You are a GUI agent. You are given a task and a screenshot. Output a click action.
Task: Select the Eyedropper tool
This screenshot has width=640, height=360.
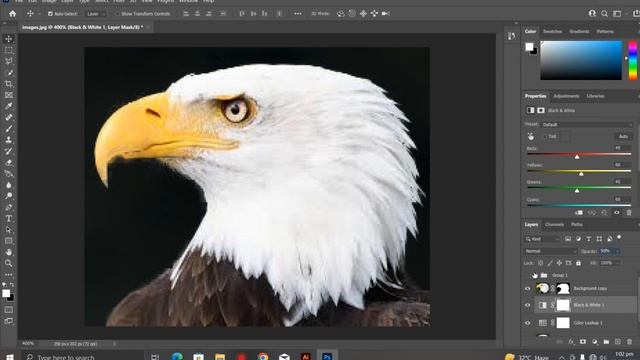pyautogui.click(x=9, y=106)
